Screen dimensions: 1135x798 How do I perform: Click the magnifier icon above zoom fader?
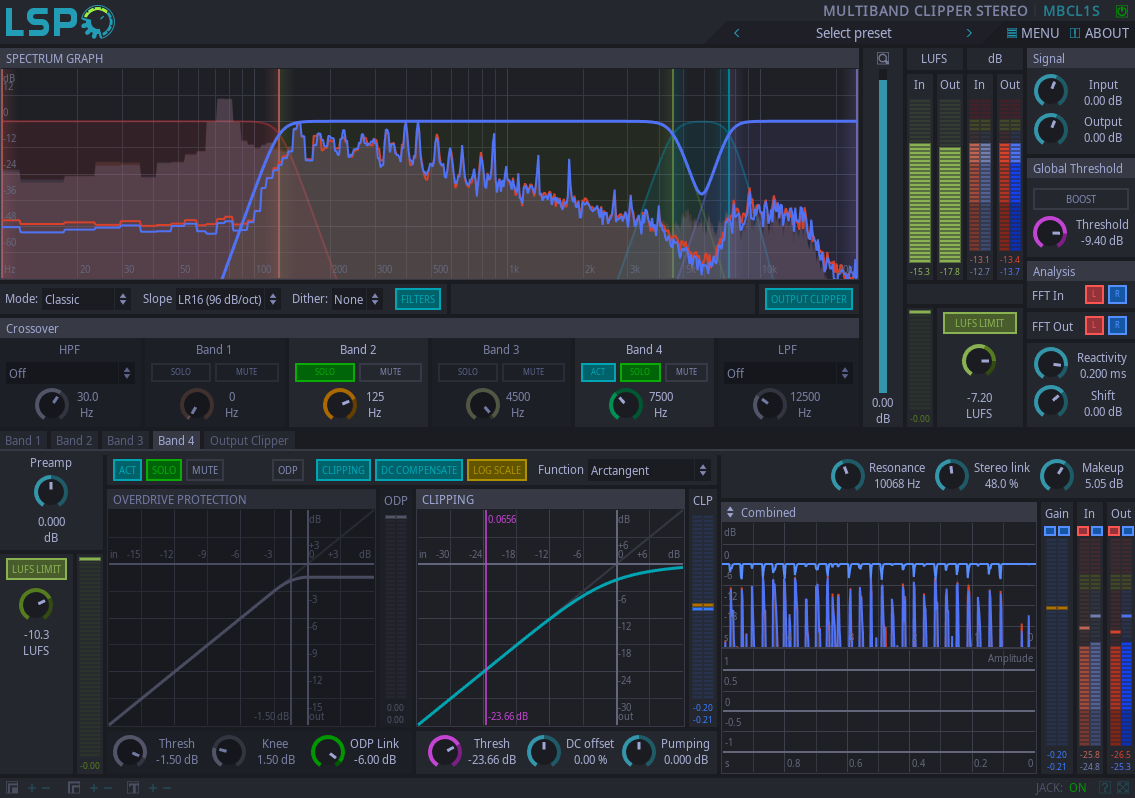coord(882,59)
